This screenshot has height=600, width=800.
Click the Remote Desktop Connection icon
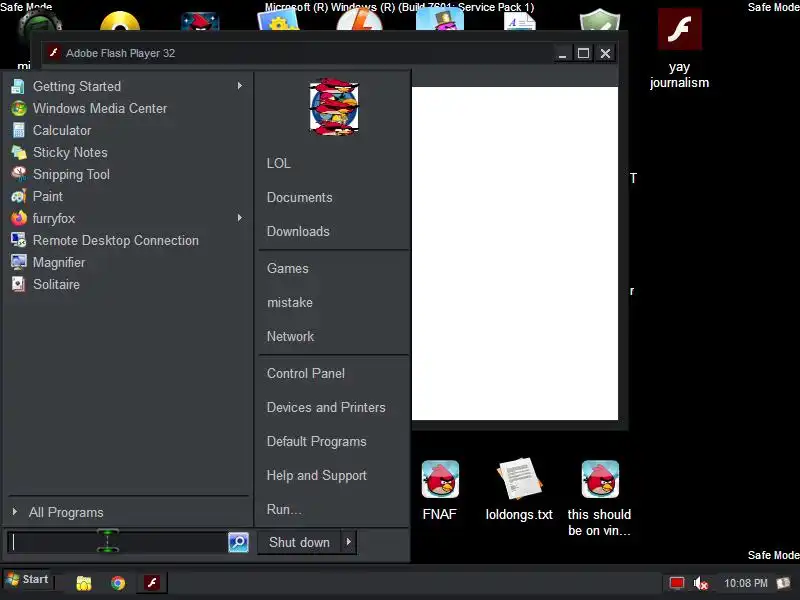19,240
